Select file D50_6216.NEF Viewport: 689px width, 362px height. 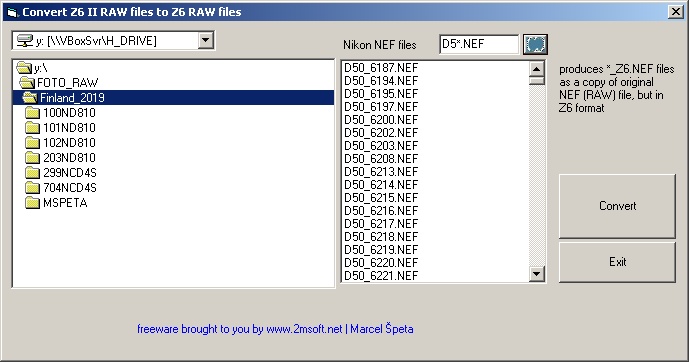[x=381, y=210]
